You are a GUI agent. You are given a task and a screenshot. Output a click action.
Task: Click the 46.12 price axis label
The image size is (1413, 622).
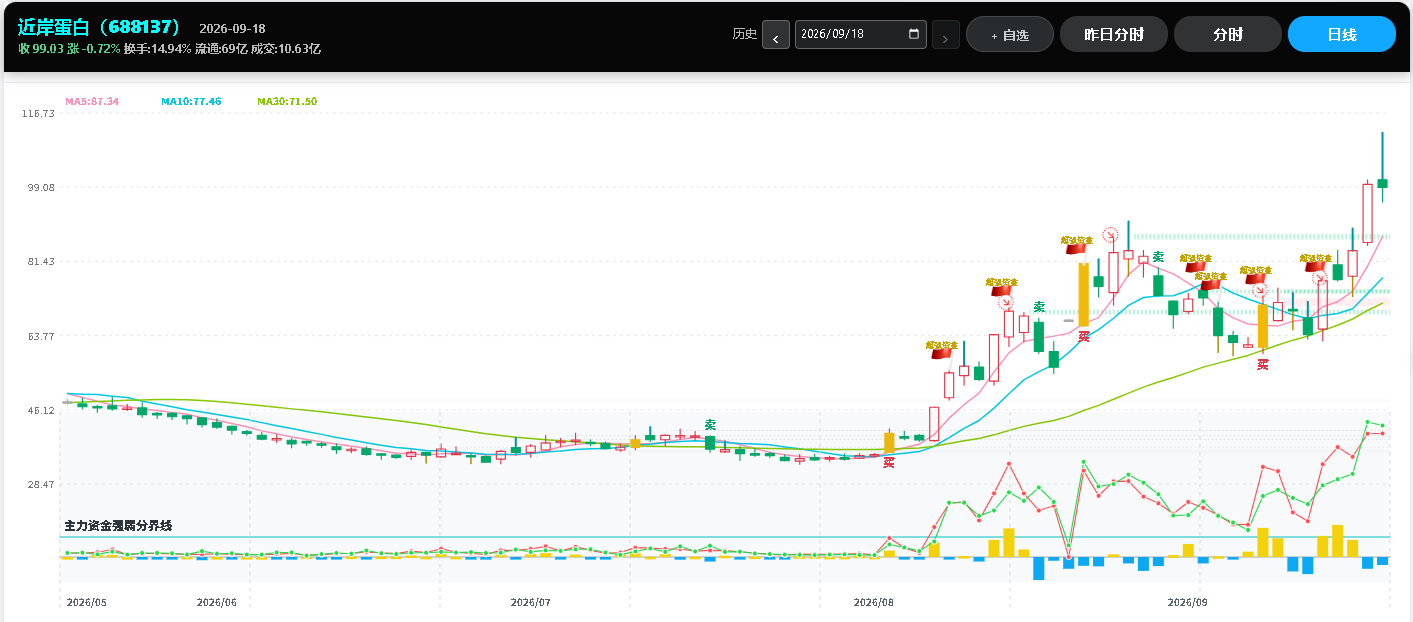click(41, 411)
